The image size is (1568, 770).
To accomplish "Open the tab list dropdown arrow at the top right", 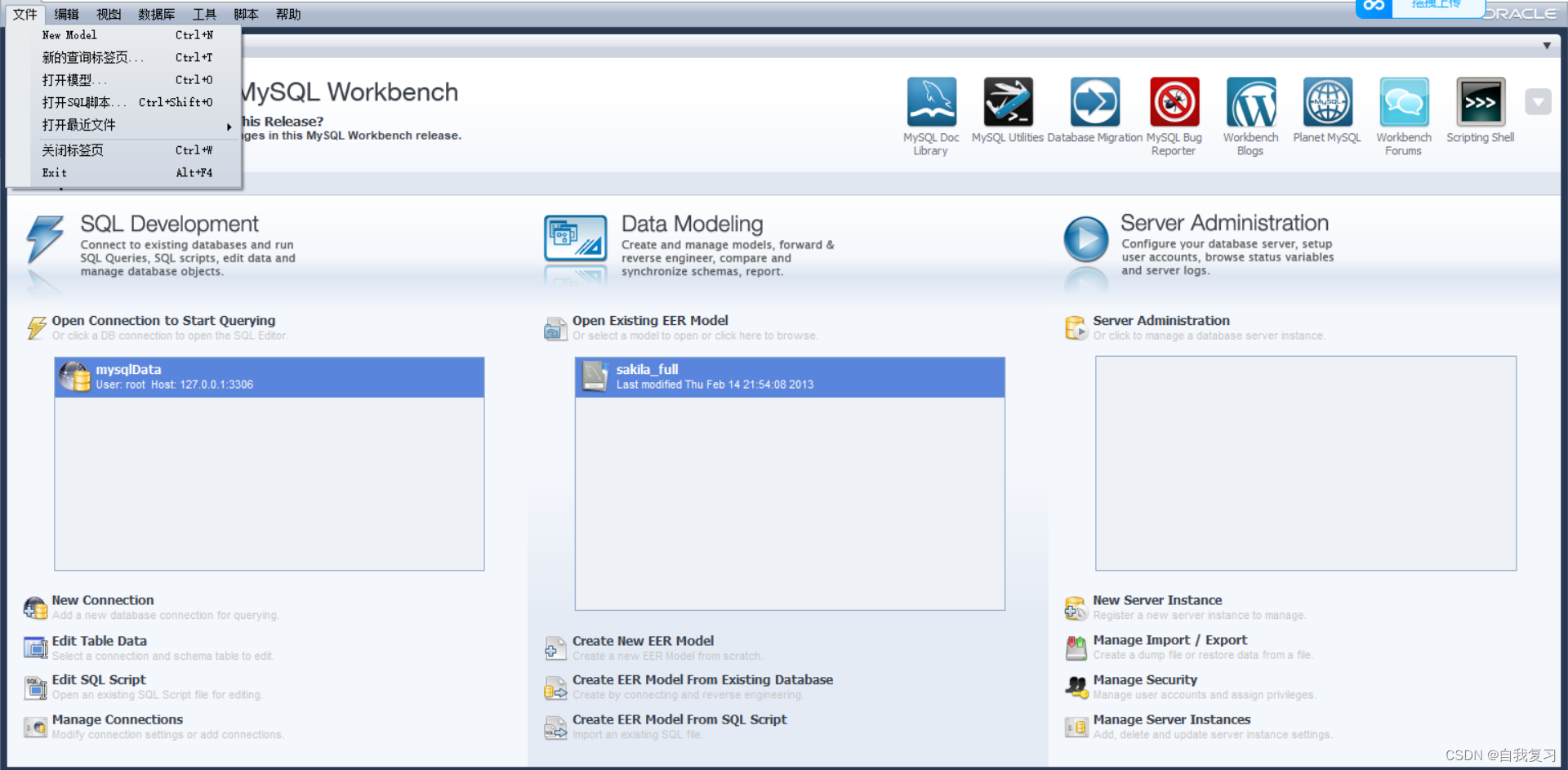I will coord(1547,46).
